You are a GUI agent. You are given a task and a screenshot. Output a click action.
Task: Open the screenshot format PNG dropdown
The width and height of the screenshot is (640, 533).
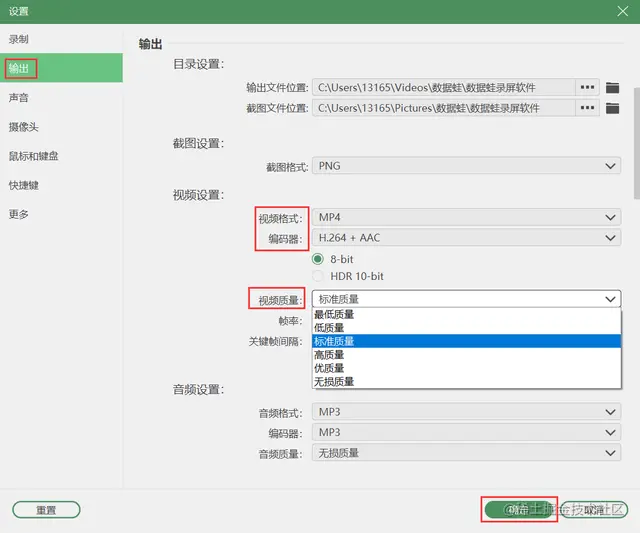coord(467,166)
